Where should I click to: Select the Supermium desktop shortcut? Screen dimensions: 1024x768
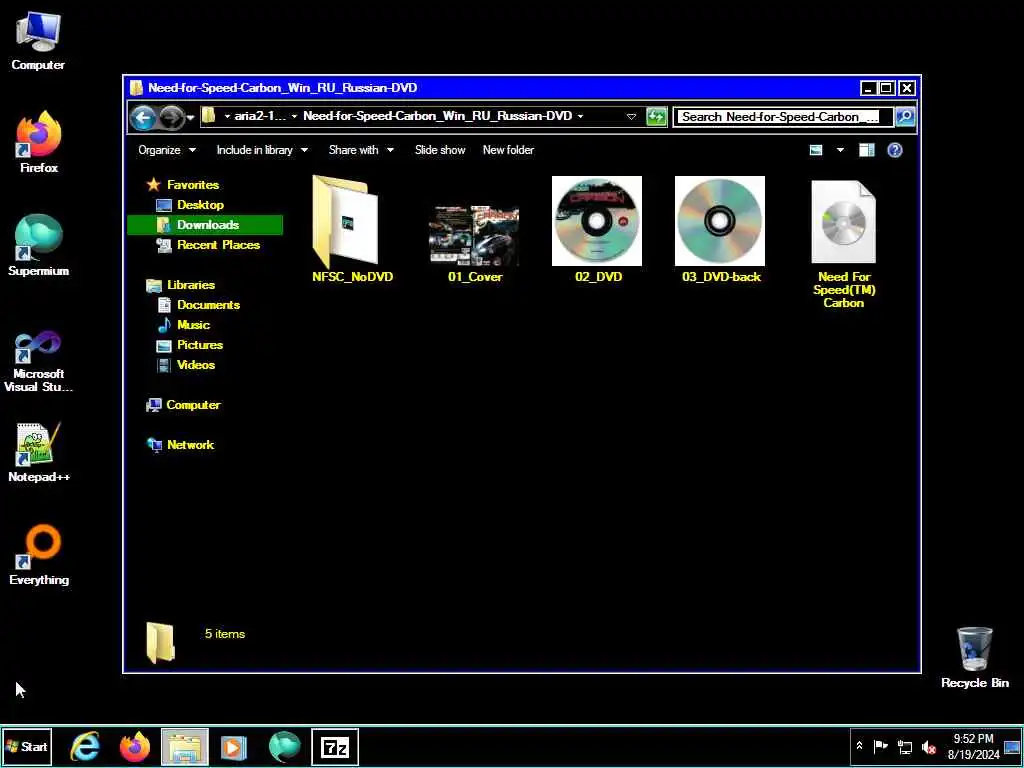tap(39, 246)
